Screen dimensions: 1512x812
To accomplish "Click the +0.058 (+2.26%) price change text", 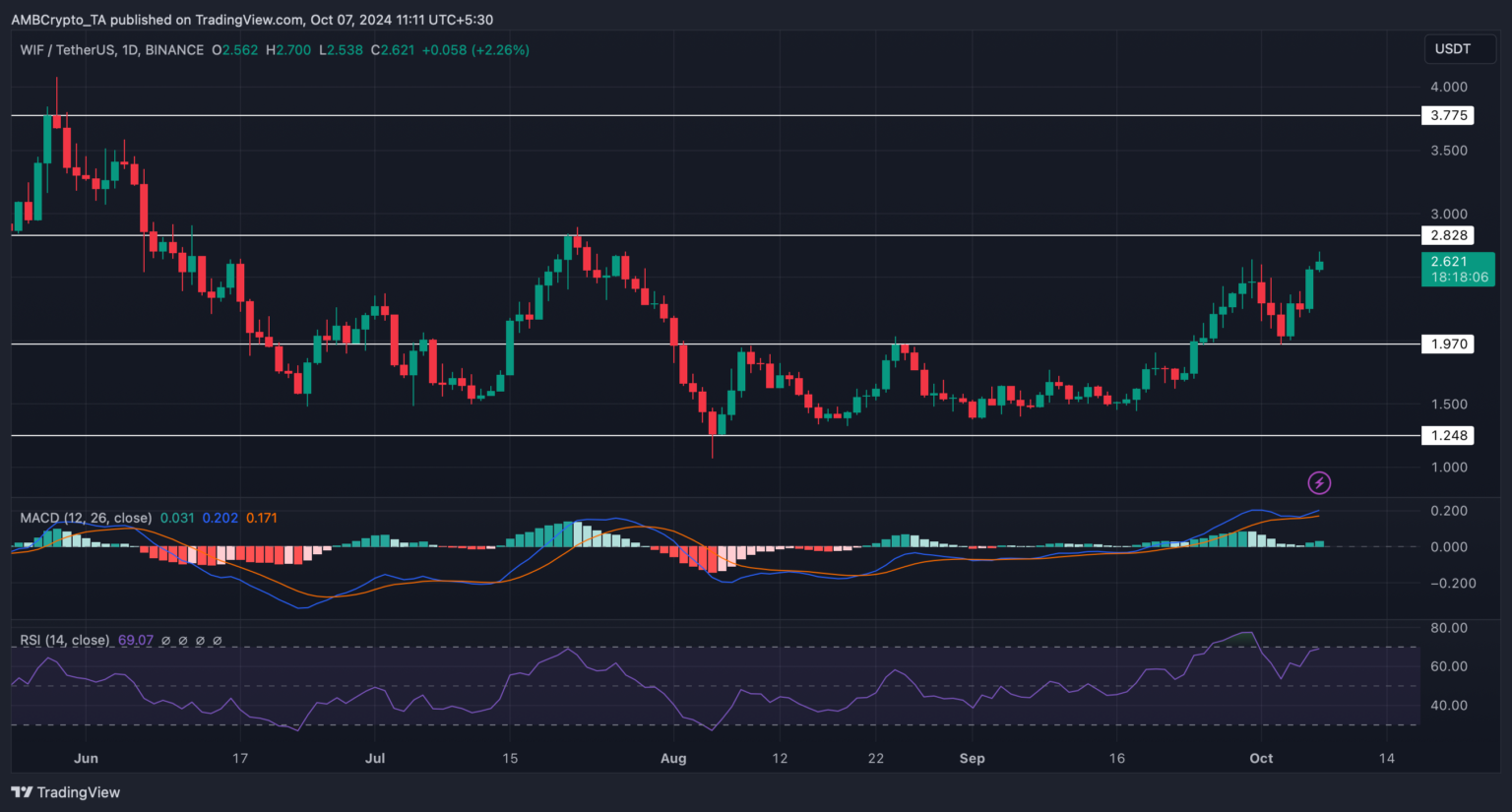I will (475, 50).
